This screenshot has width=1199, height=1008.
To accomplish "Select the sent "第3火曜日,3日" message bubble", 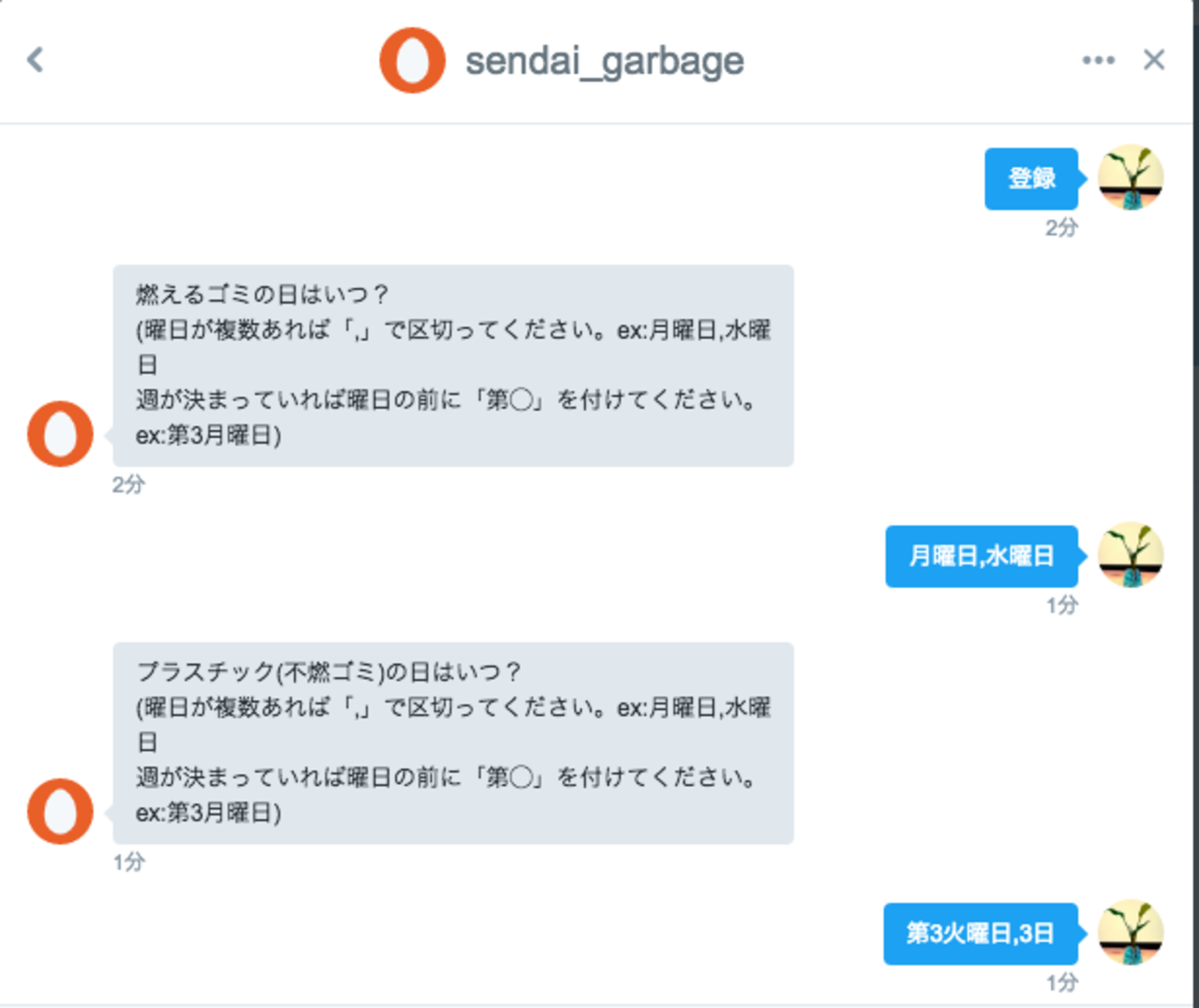I will (980, 933).
